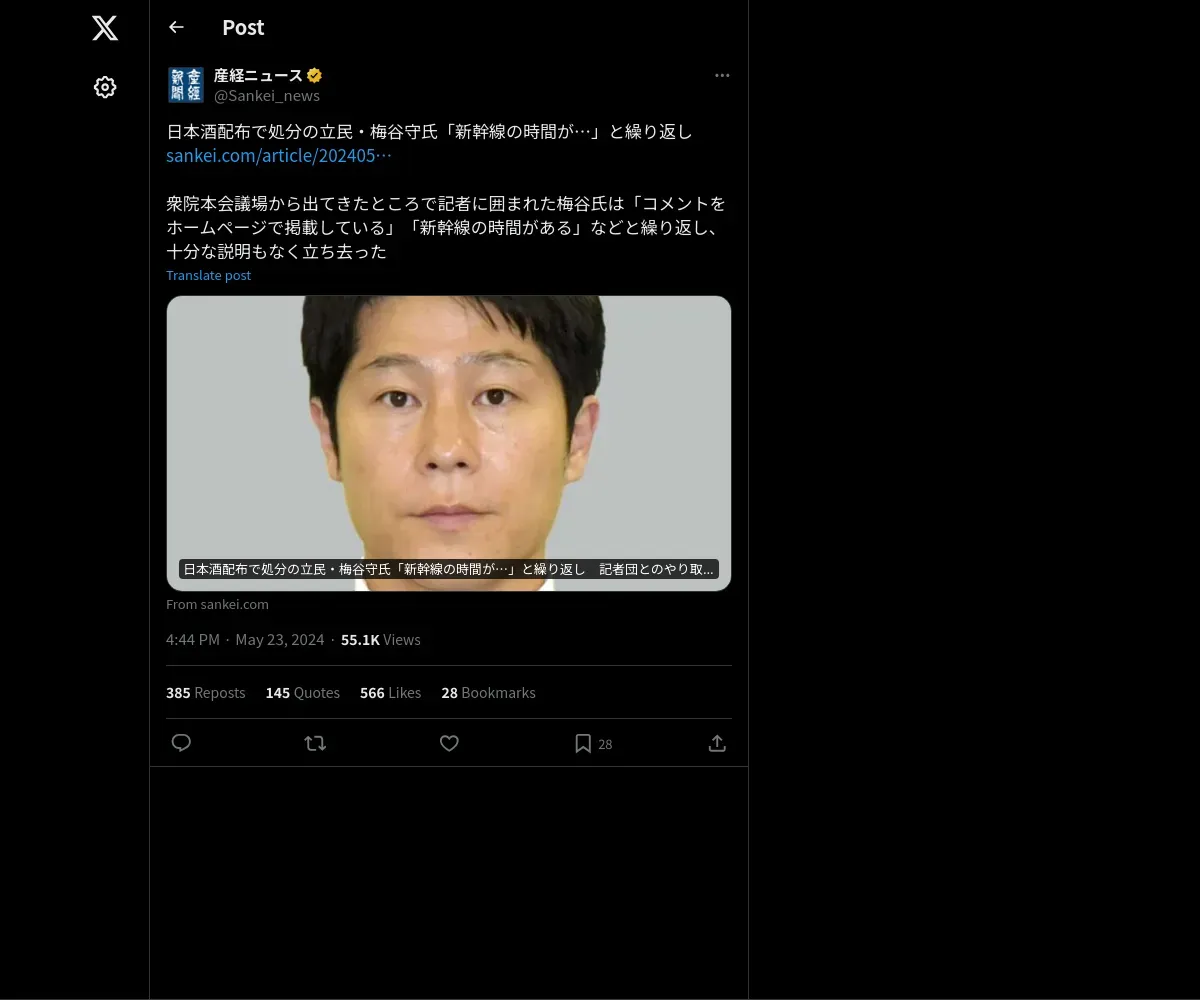1200x1000 pixels.
Task: Click the From sankei.com source label
Action: (x=217, y=604)
